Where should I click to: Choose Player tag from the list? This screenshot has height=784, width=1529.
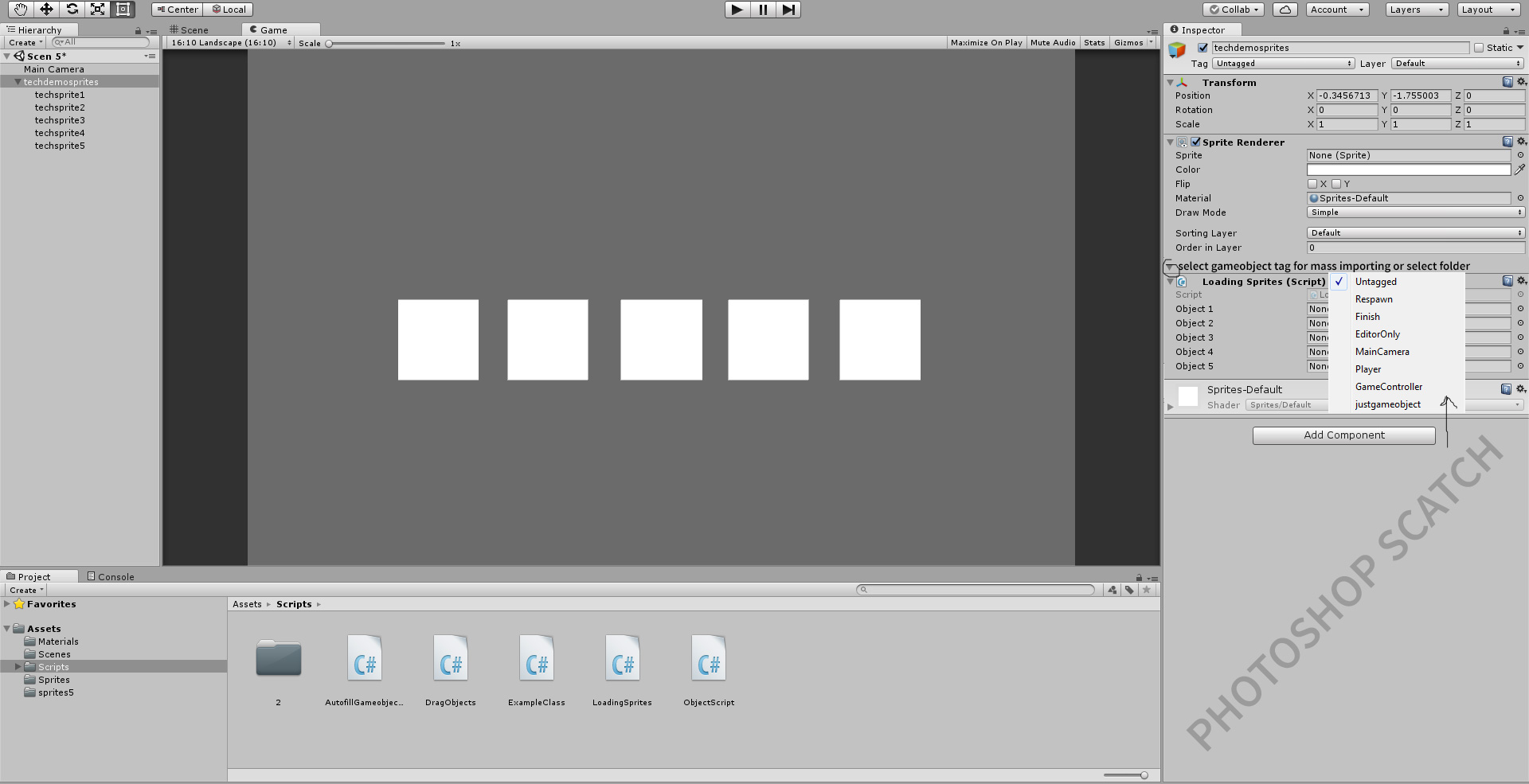tap(1368, 369)
